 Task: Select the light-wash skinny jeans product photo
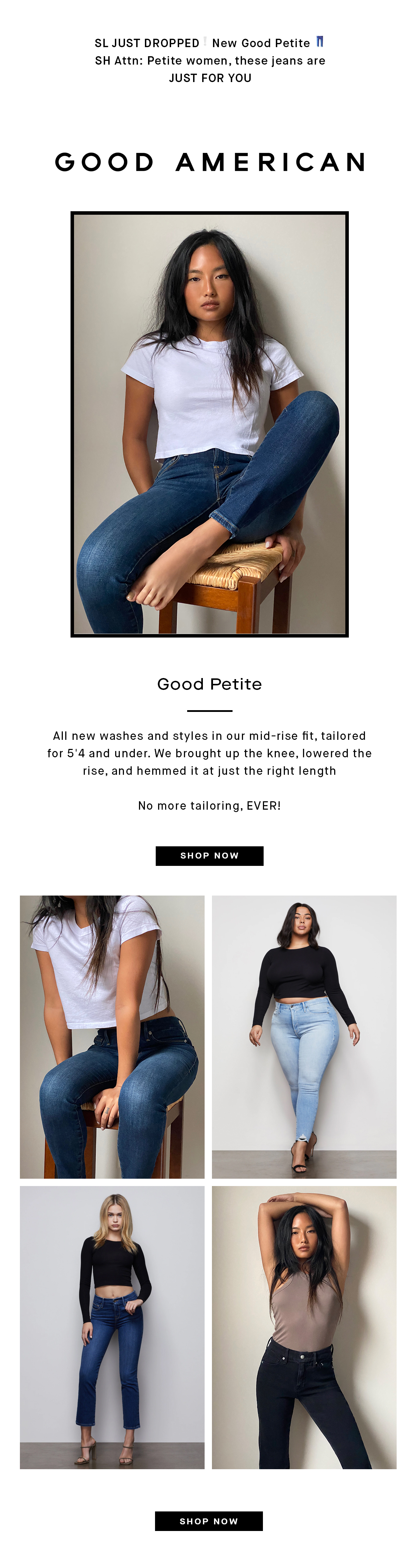(304, 1037)
